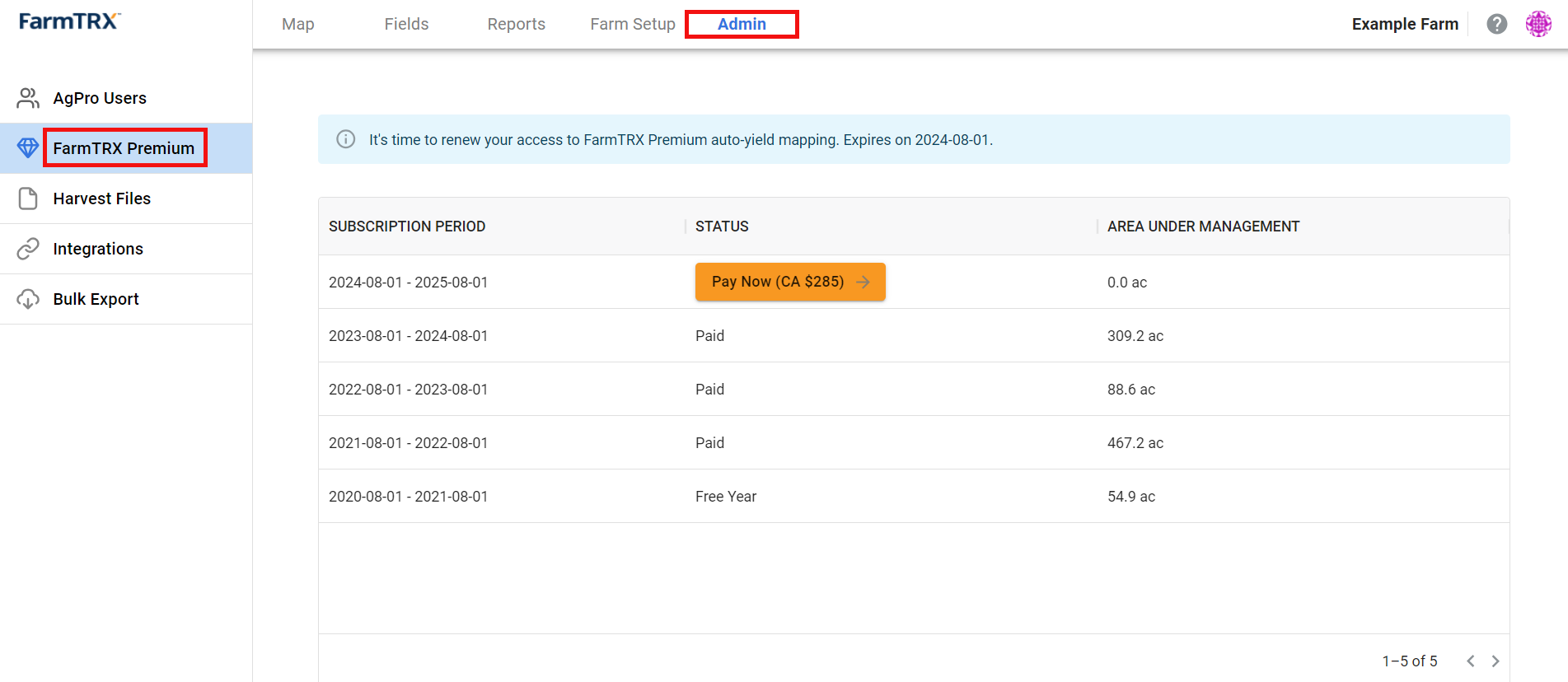Click the Example Farm name
Viewport: 1568px width, 682px height.
pos(1405,24)
